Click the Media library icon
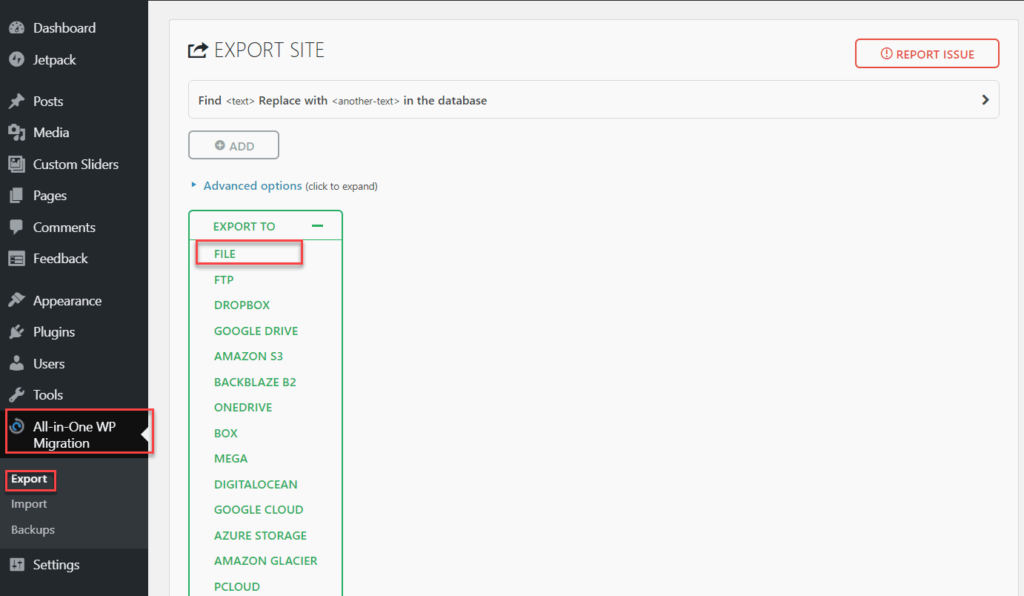Screen dimensions: 1024x596 coord(17,133)
